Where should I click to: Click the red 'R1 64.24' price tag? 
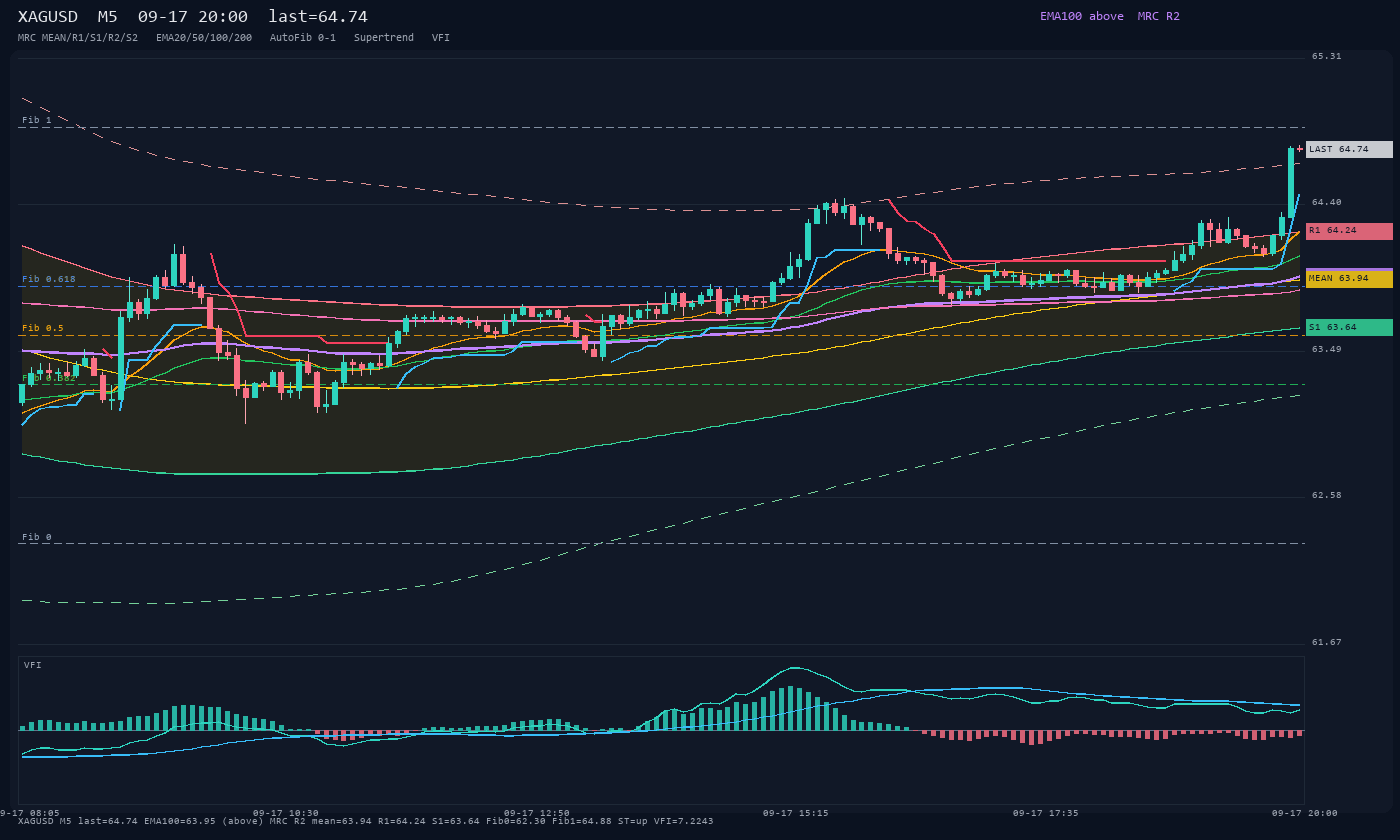pos(1349,231)
